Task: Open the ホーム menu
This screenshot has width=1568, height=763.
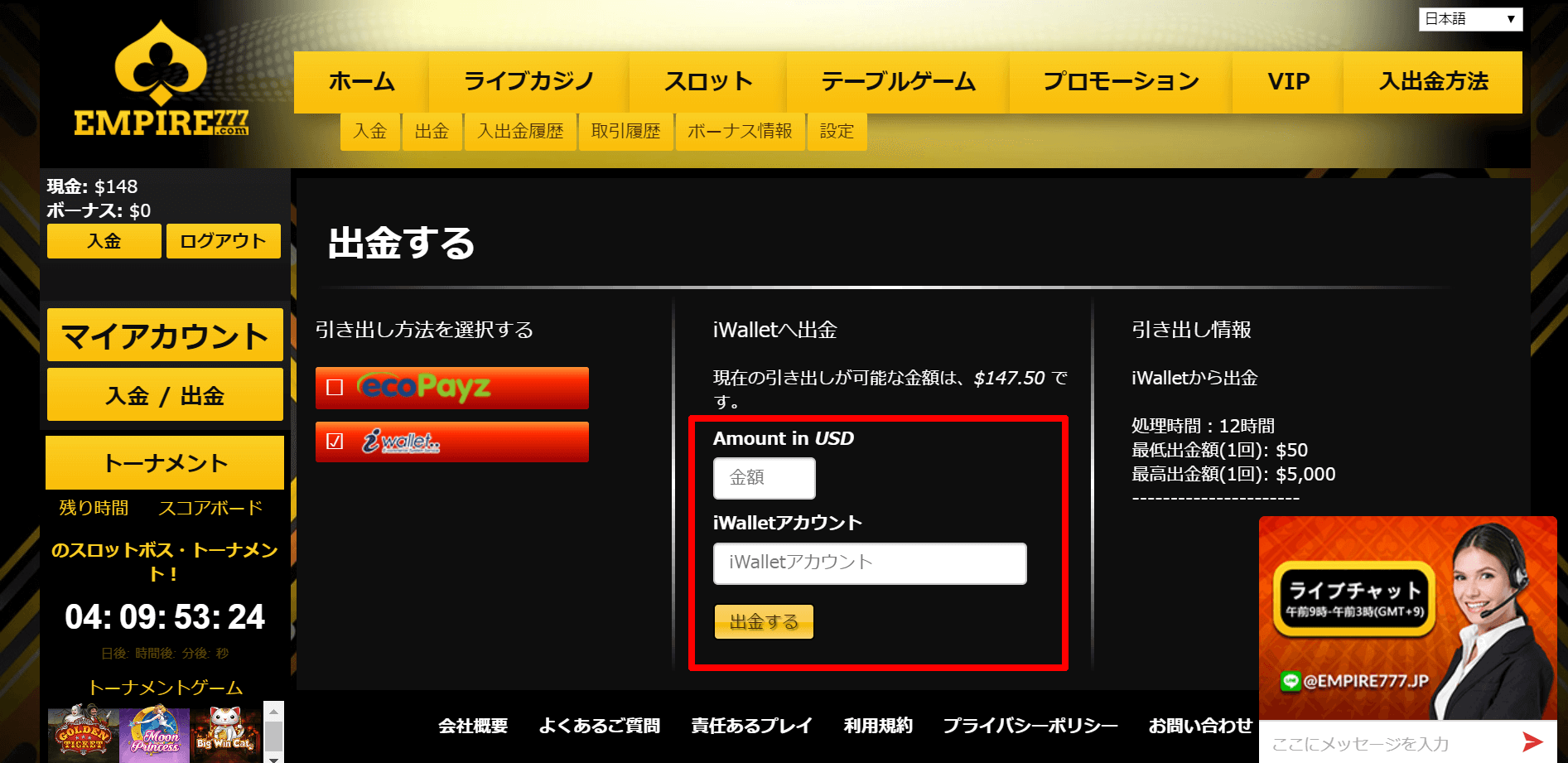Action: coord(361,82)
